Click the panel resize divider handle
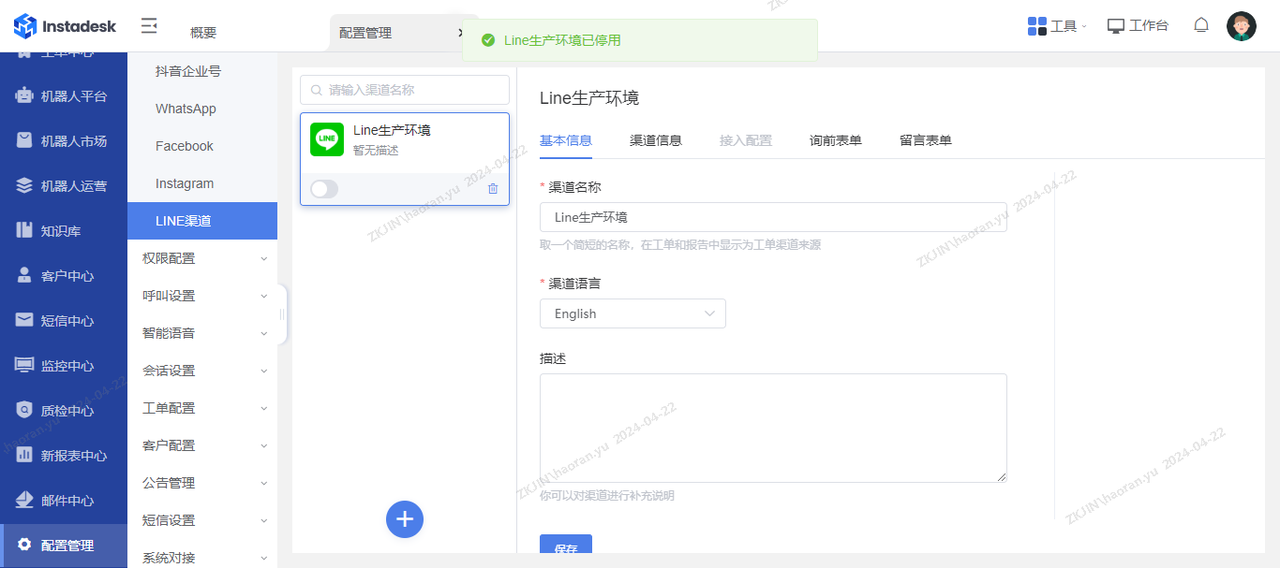1280x568 pixels. click(282, 314)
